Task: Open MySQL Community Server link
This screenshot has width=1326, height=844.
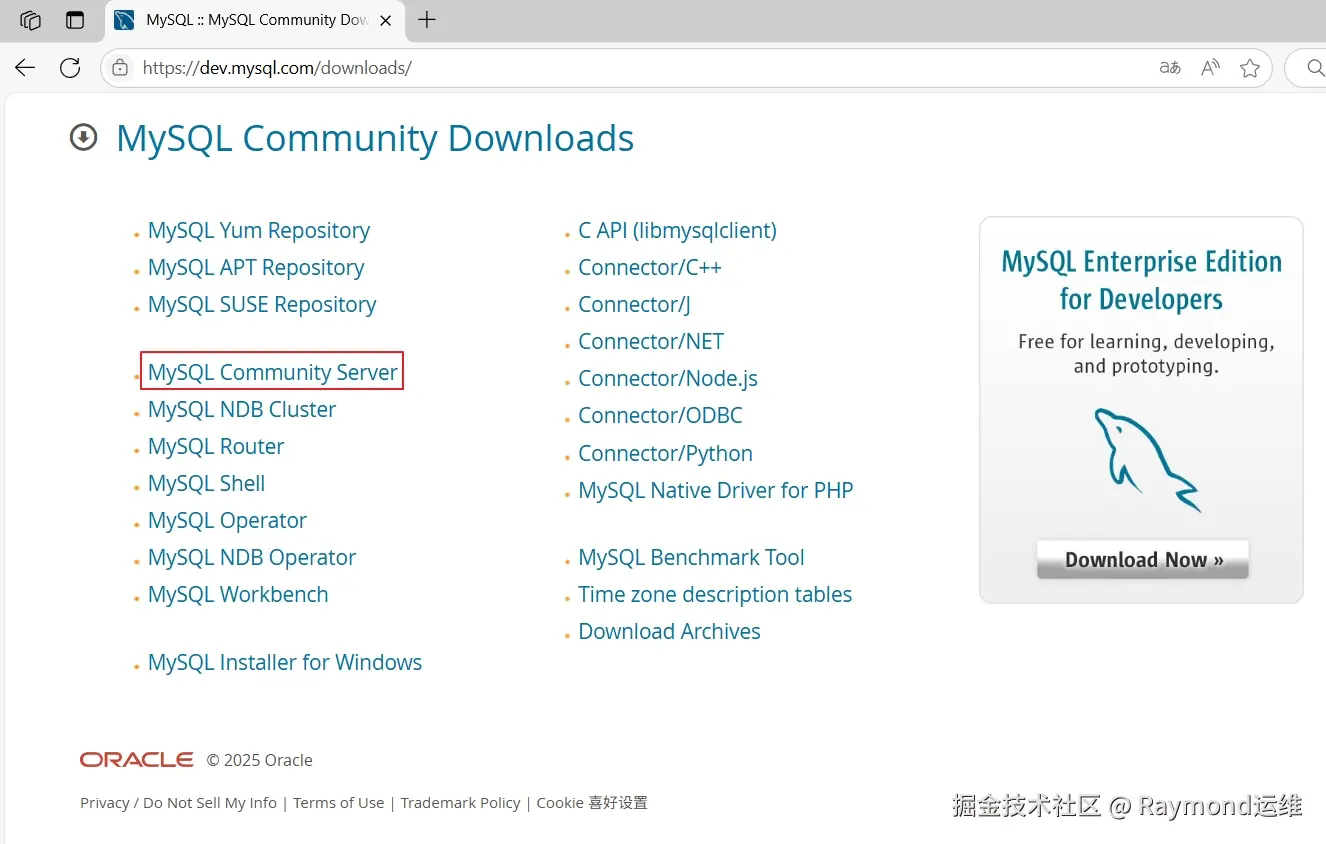Action: pyautogui.click(x=273, y=372)
